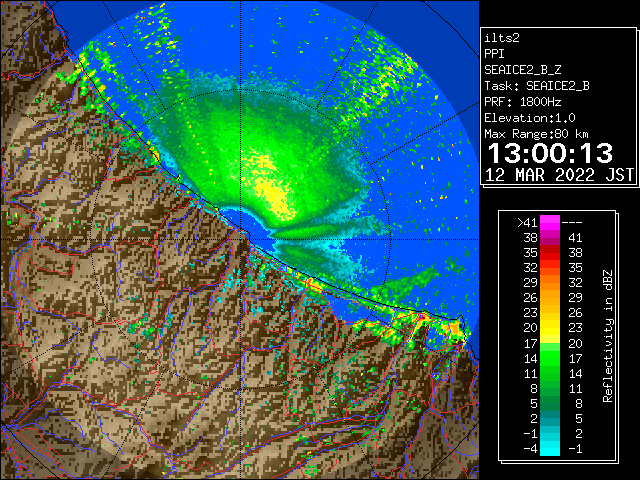Click the ">41" legend label
Screen dimensions: 640x480
point(527,223)
